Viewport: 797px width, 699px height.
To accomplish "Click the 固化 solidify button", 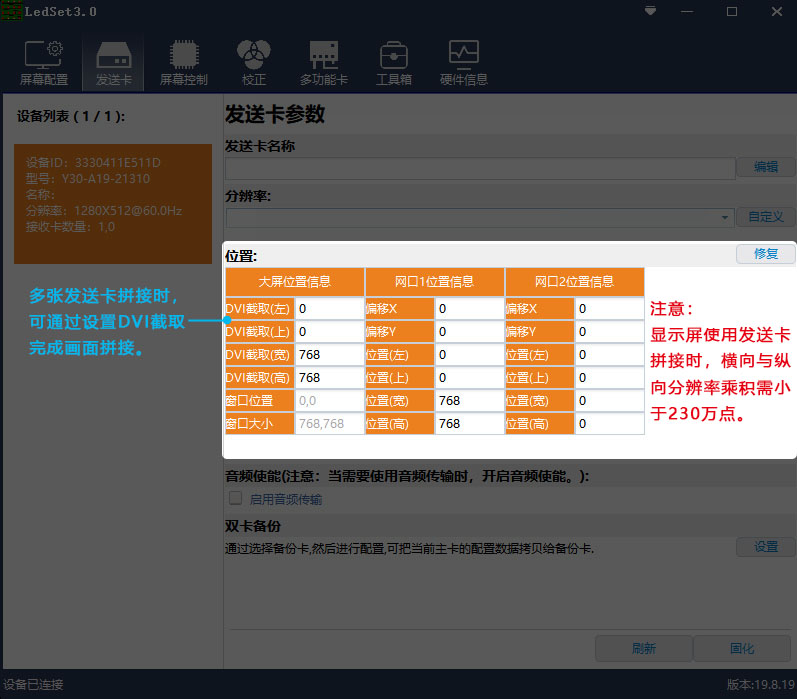I will 742,648.
